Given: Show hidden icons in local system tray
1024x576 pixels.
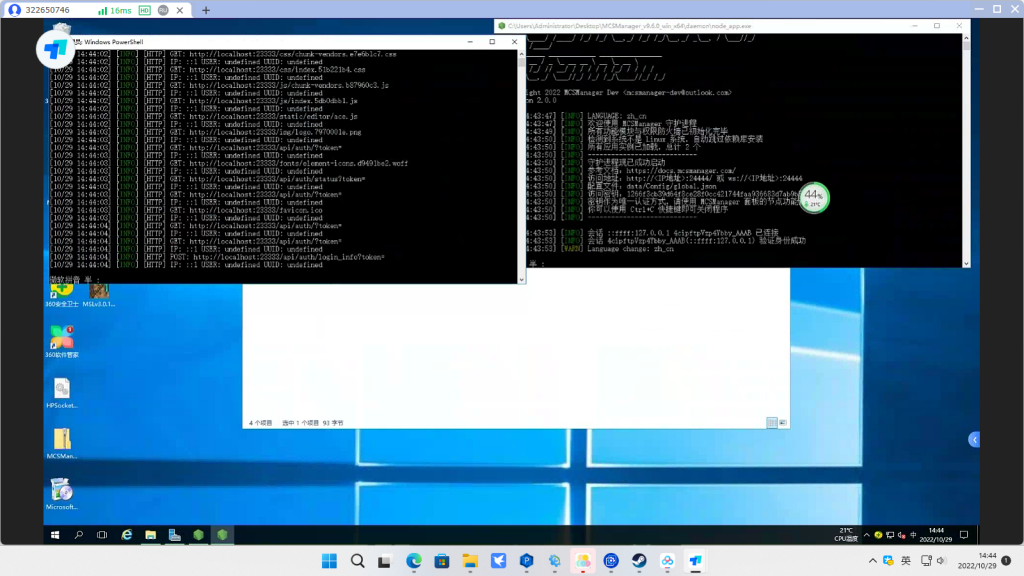Looking at the screenshot, I should (x=872, y=561).
